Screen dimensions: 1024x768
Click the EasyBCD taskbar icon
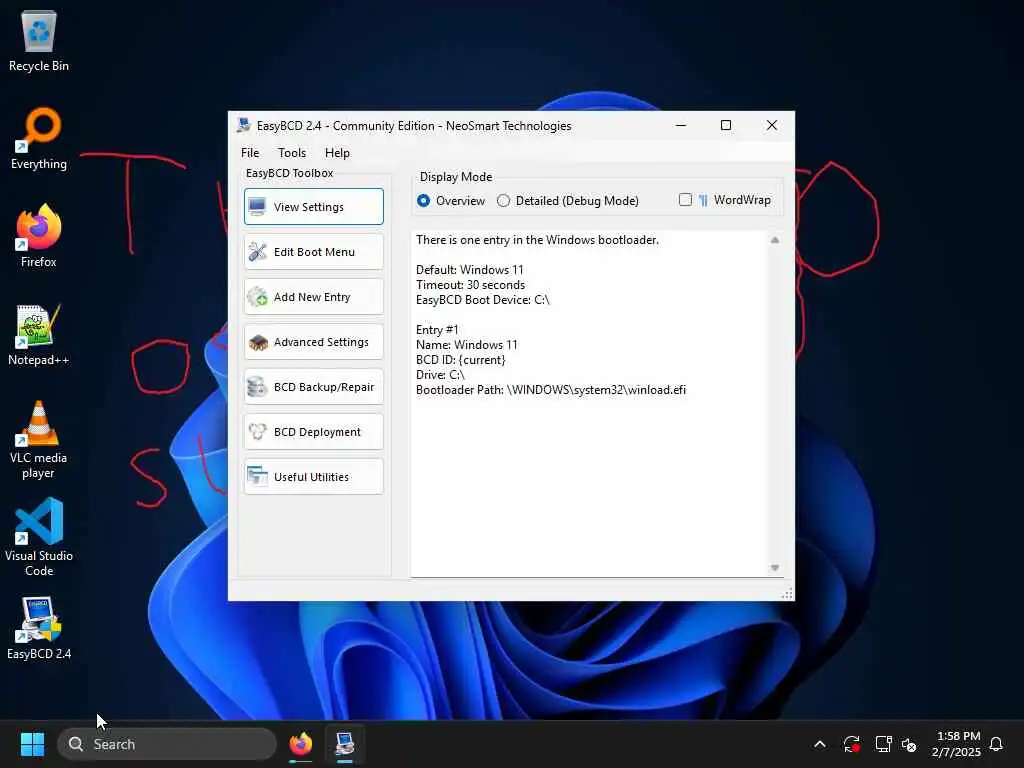[x=345, y=744]
